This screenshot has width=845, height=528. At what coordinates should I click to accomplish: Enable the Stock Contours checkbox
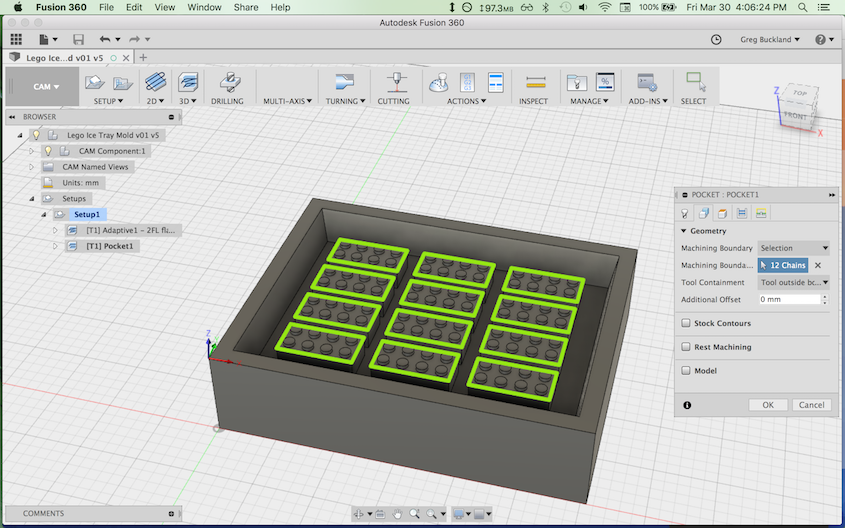point(686,323)
